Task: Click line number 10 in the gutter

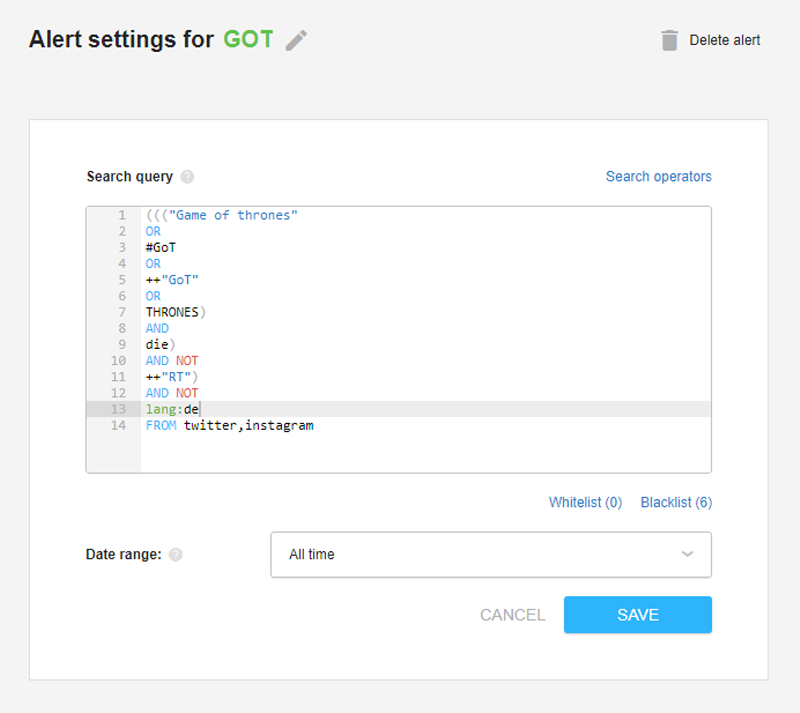Action: point(118,361)
